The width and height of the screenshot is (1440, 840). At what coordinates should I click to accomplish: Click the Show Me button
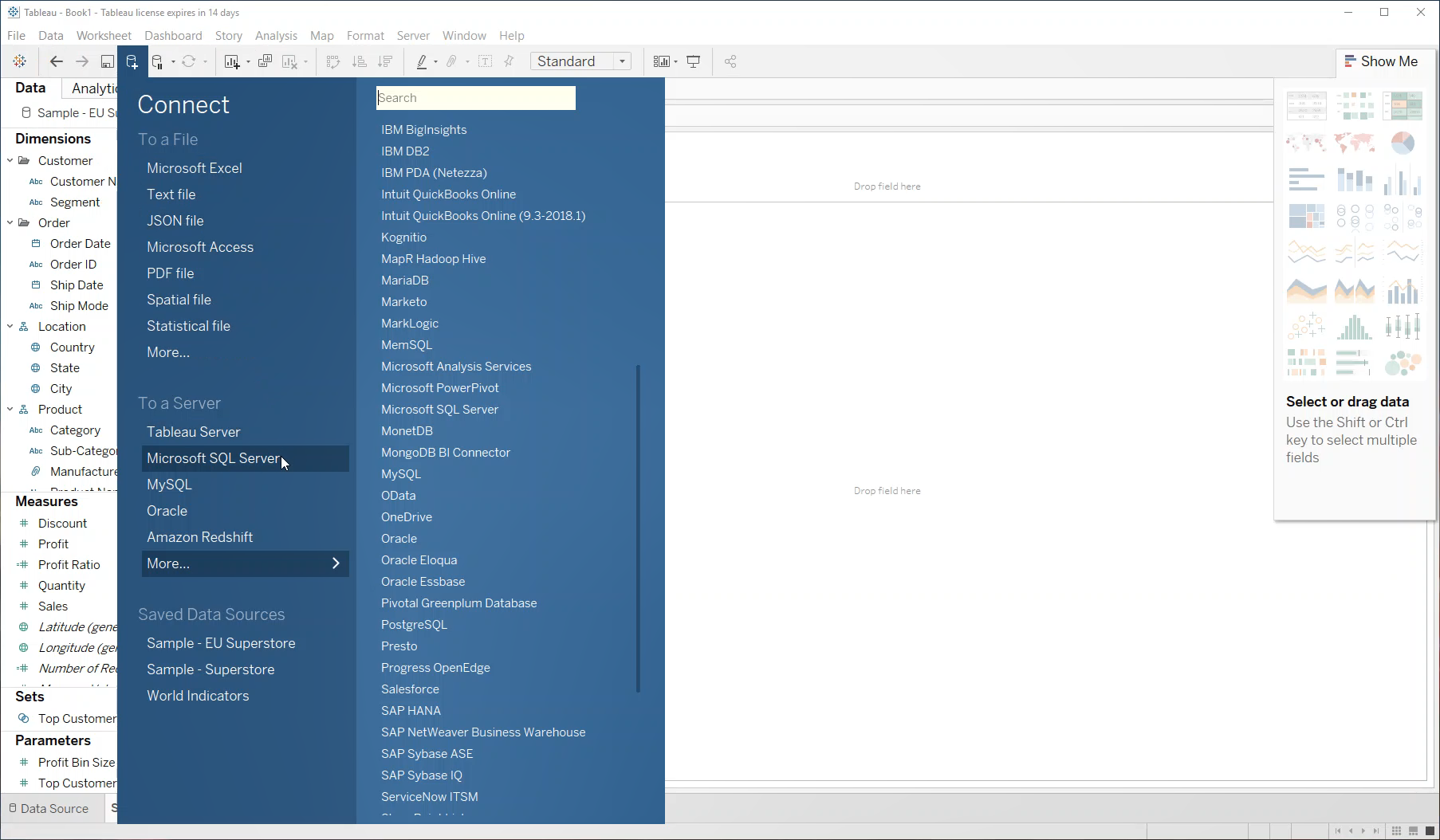tap(1384, 61)
